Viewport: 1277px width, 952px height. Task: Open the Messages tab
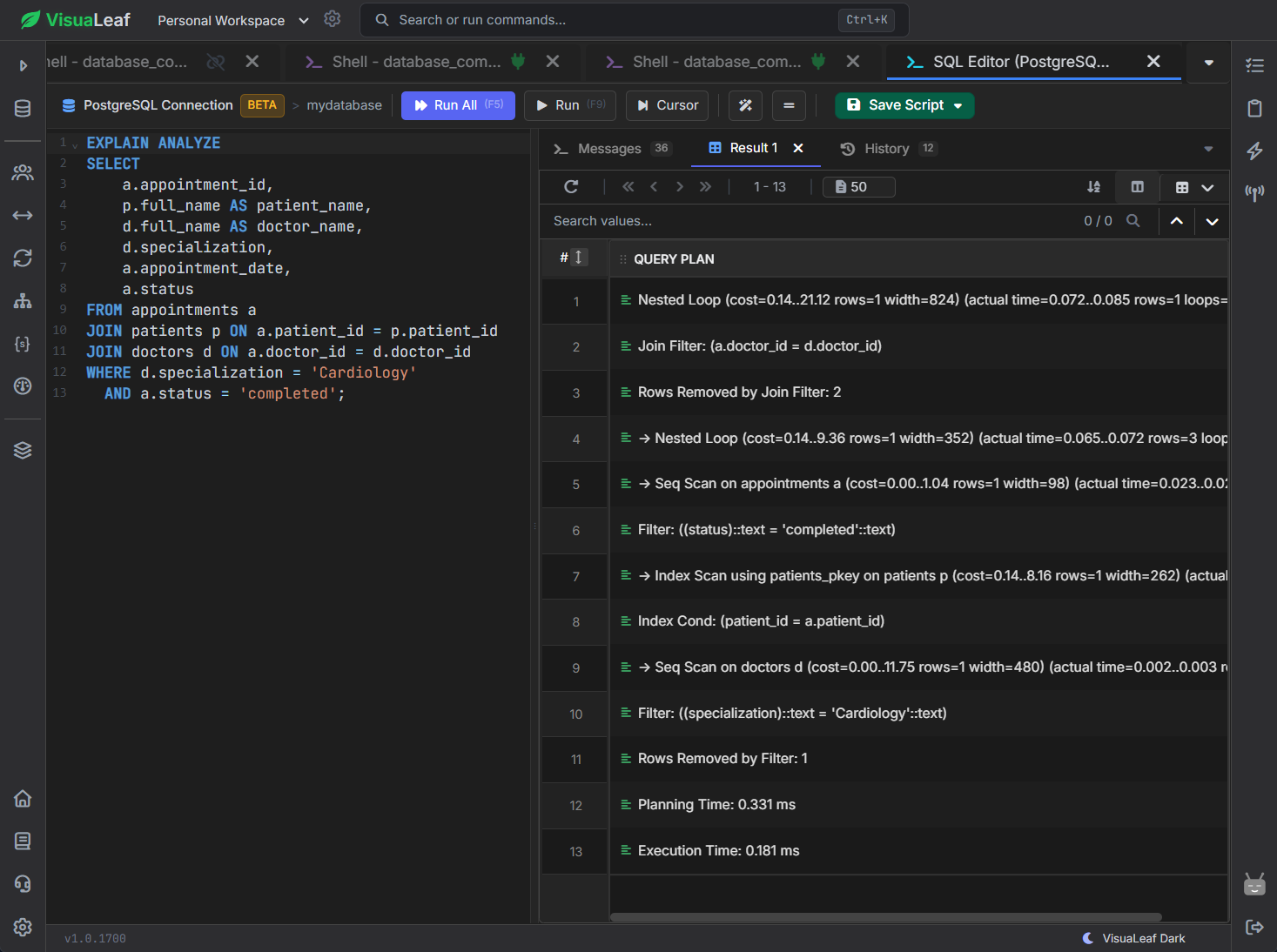tap(613, 149)
